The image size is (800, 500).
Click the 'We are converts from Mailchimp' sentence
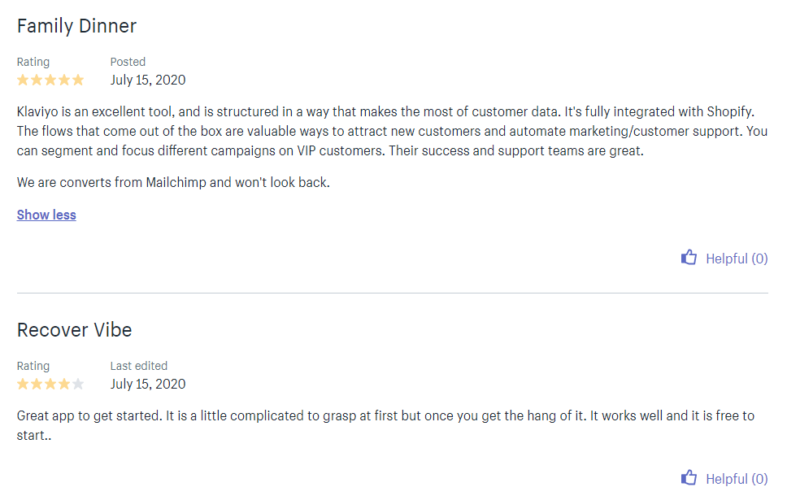point(173,182)
